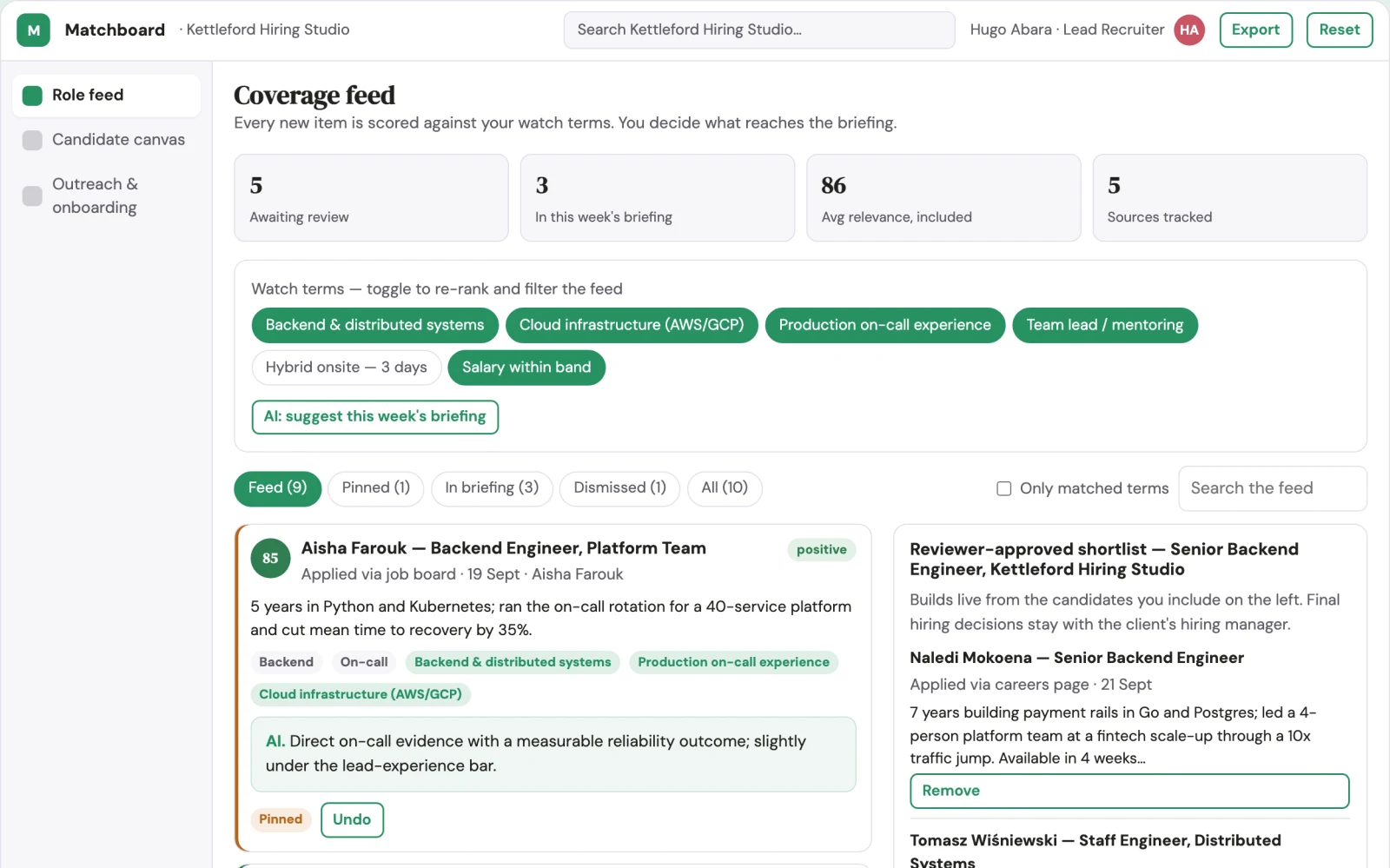Toggle Cloud infrastructure (AWS/GCP) watch term
The width and height of the screenshot is (1390, 868).
632,325
